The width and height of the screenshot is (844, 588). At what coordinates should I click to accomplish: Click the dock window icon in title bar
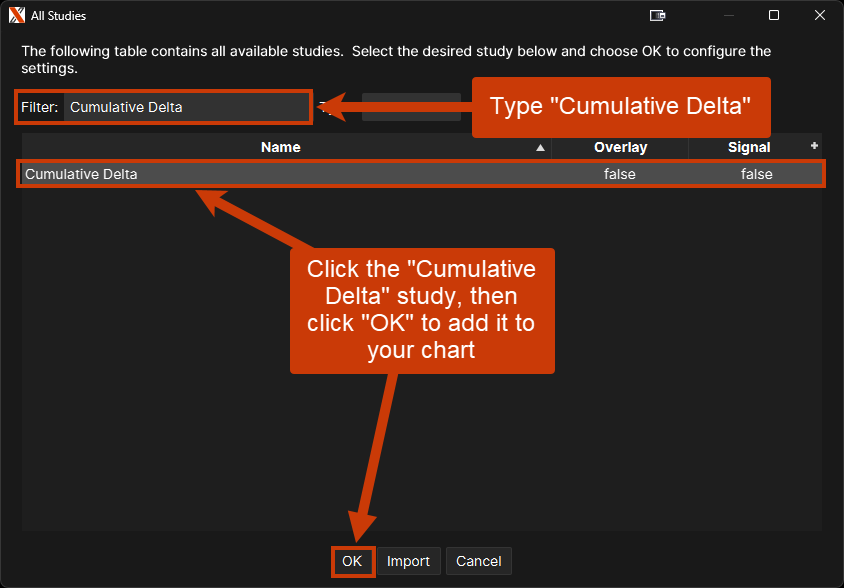[x=657, y=15]
